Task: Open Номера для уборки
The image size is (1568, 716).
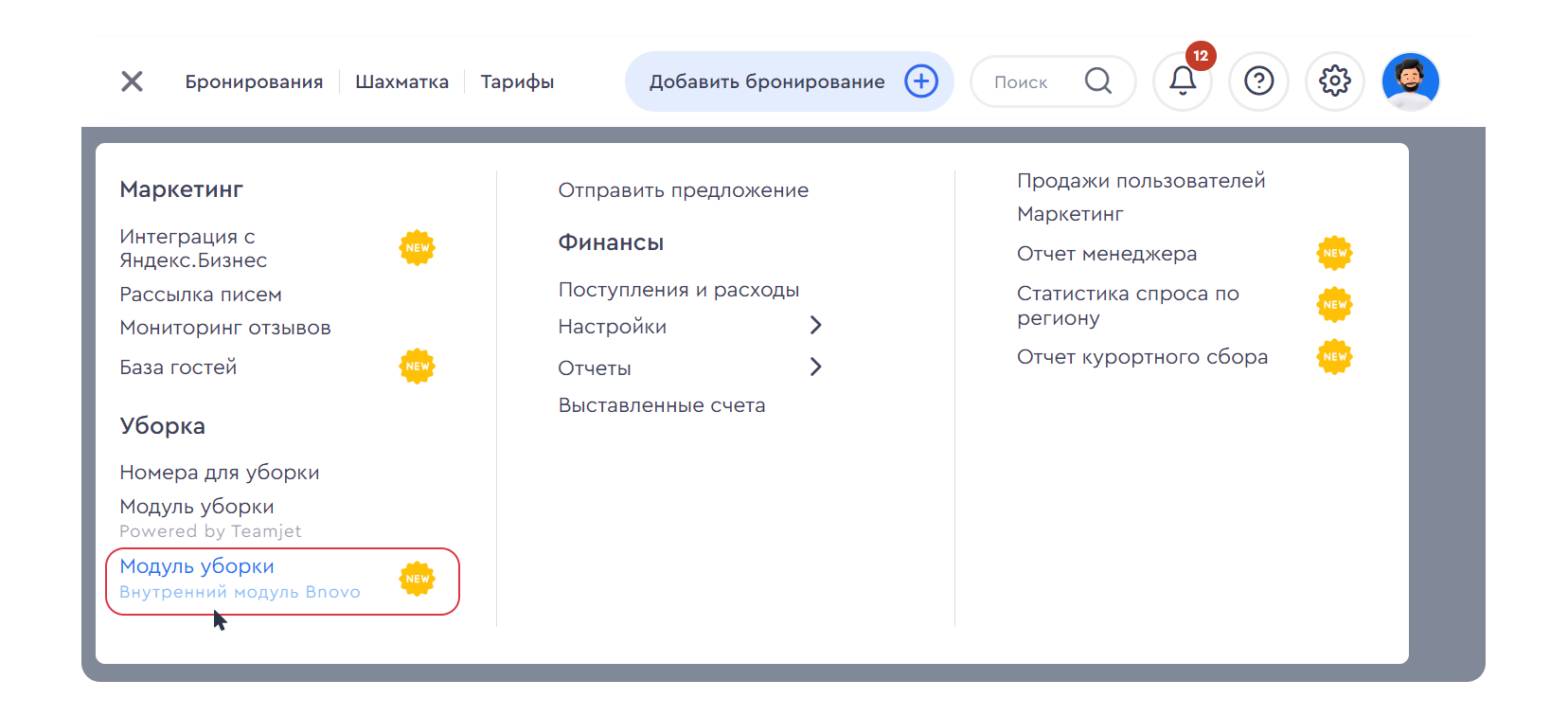Action: click(x=220, y=473)
